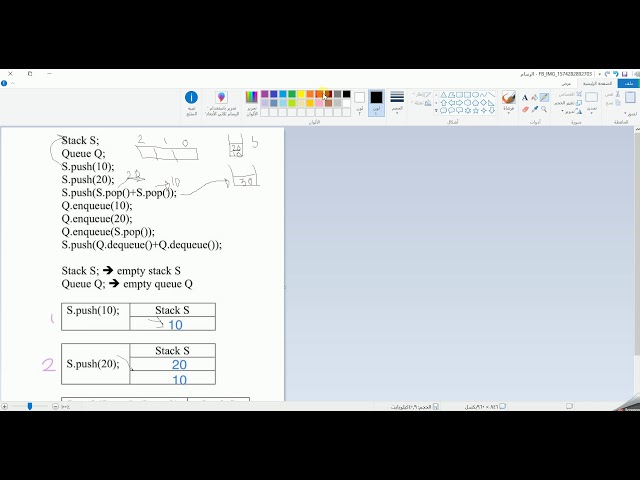640x480 pixels.
Task: Pick the yellow color swatch
Action: click(301, 94)
